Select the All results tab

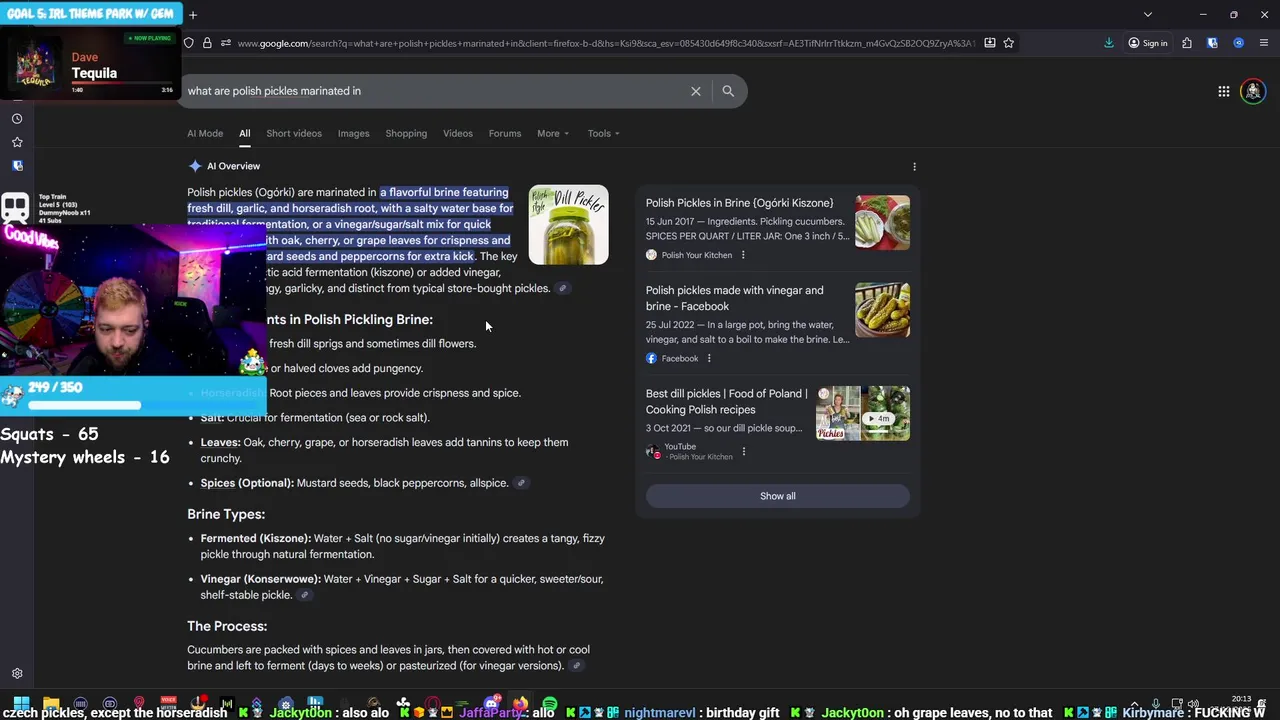[244, 133]
